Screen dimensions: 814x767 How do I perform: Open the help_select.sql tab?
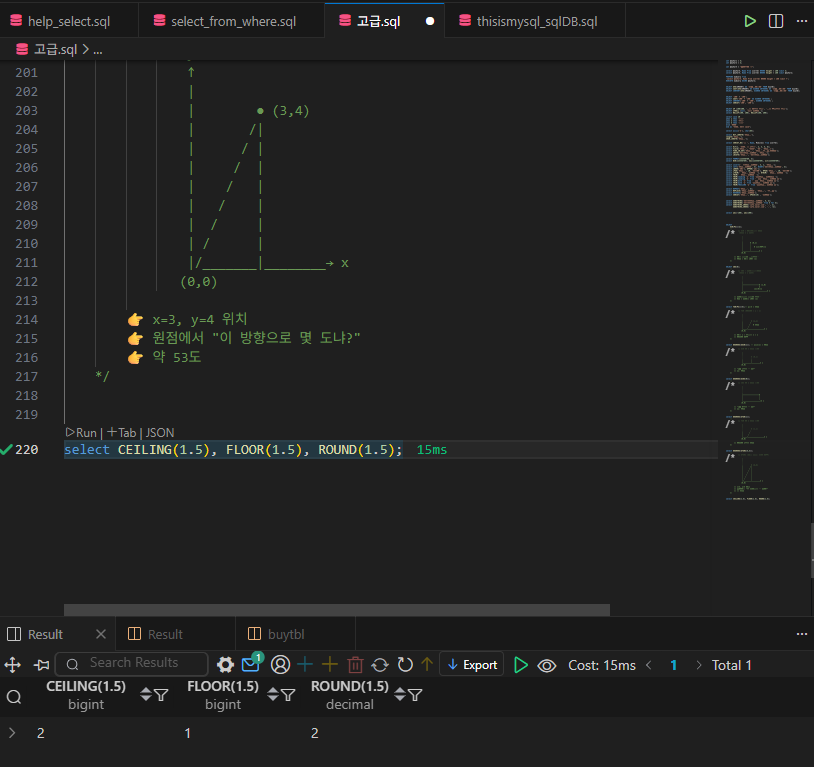click(x=69, y=21)
